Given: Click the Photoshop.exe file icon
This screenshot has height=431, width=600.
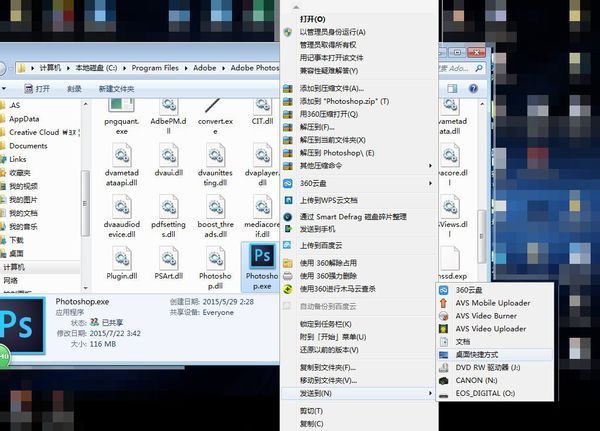Looking at the screenshot, I should (262, 256).
